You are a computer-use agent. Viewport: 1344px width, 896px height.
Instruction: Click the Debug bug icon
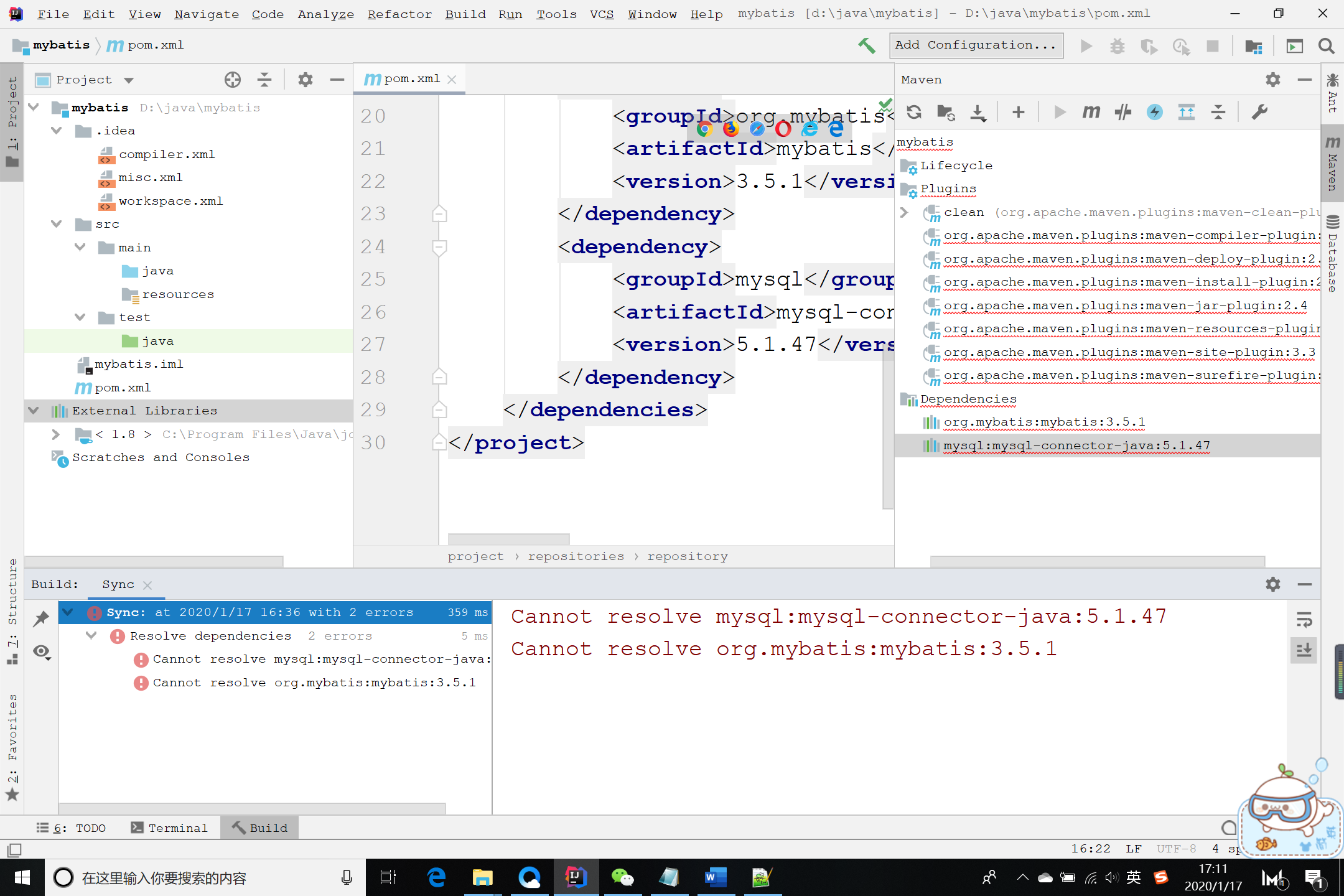pyautogui.click(x=1118, y=46)
